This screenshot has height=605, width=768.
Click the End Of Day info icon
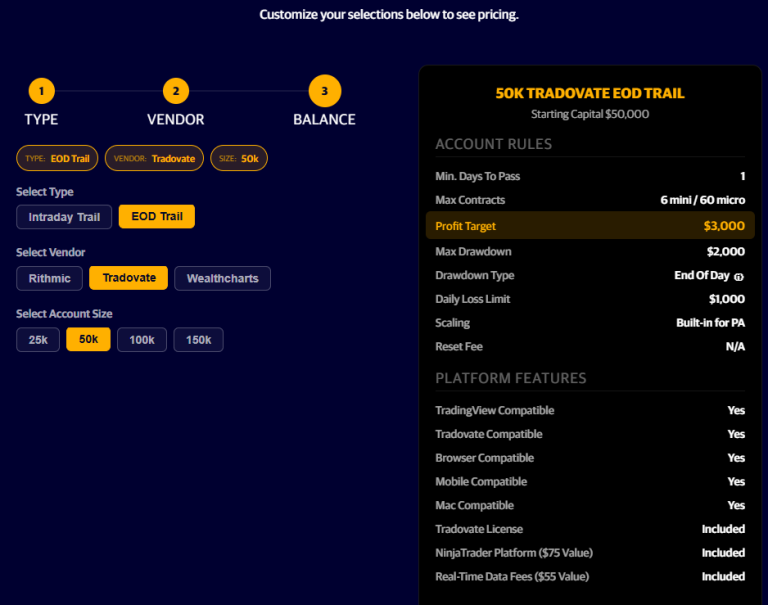(739, 276)
